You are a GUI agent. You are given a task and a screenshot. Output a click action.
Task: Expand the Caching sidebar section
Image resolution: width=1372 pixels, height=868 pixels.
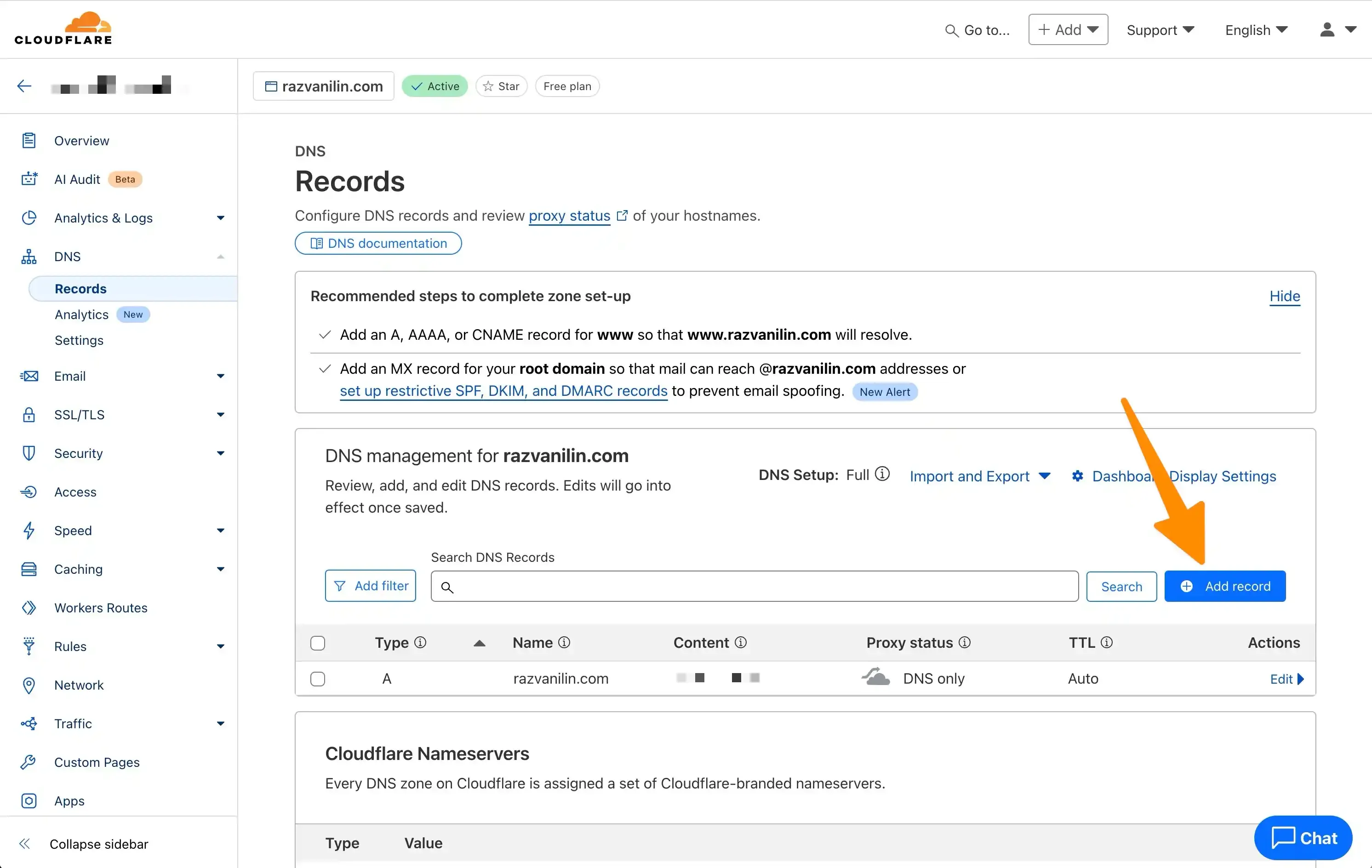click(221, 569)
